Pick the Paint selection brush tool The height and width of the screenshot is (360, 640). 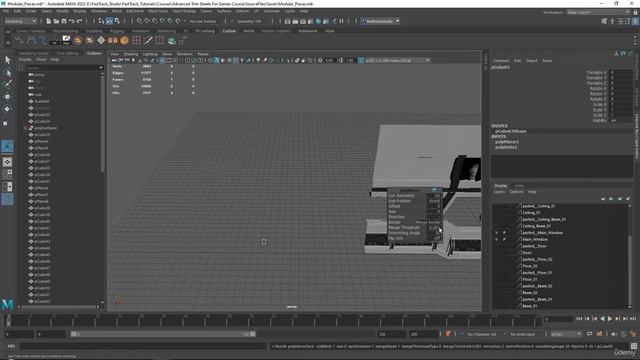(8, 84)
